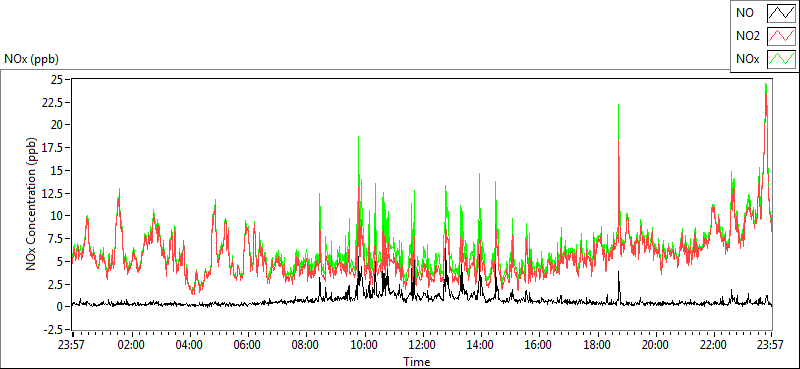Click the NOx green plot legend swatch
Viewport: 800px width, 369px height.
(781, 59)
